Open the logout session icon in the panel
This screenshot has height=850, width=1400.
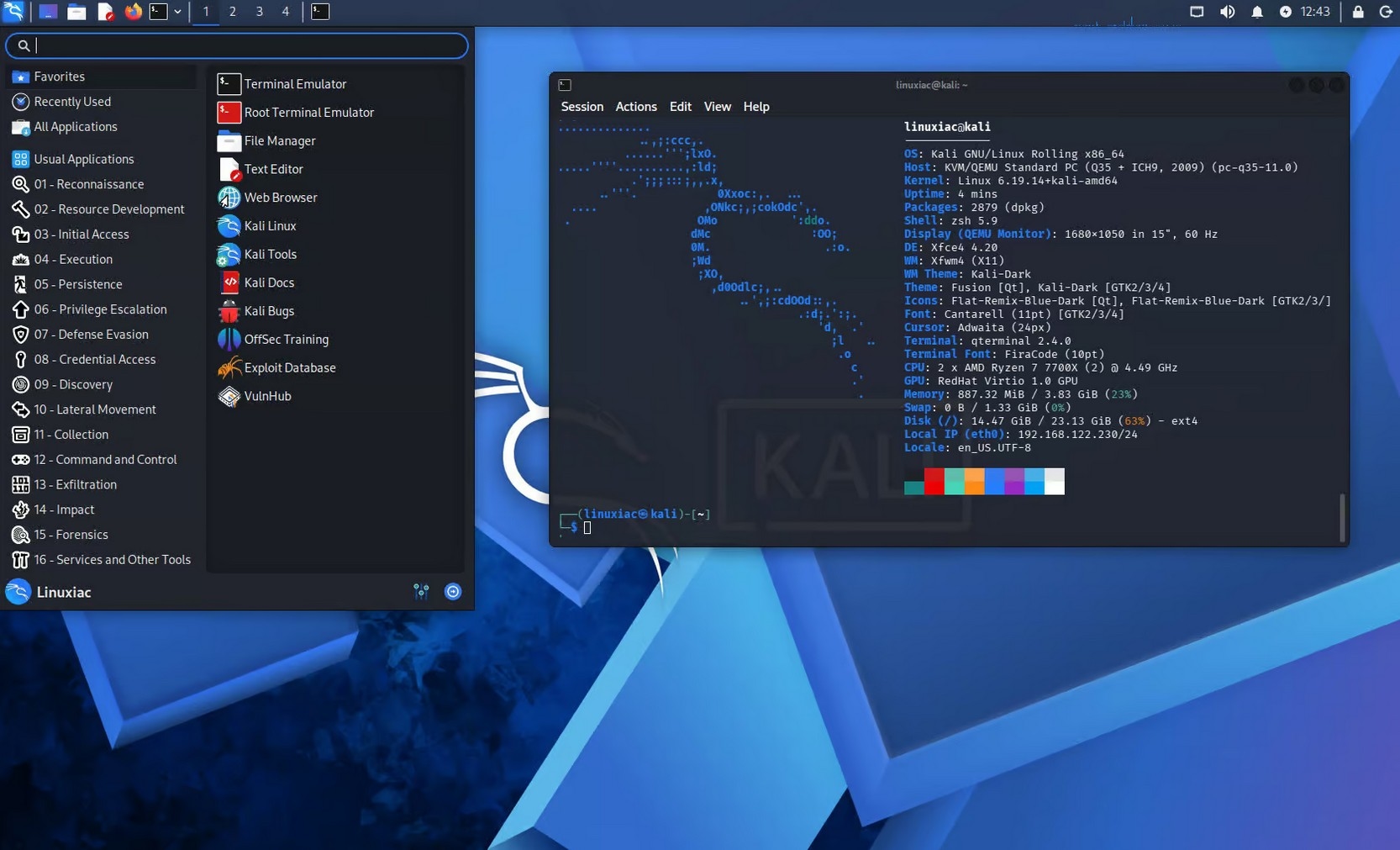click(x=1386, y=12)
